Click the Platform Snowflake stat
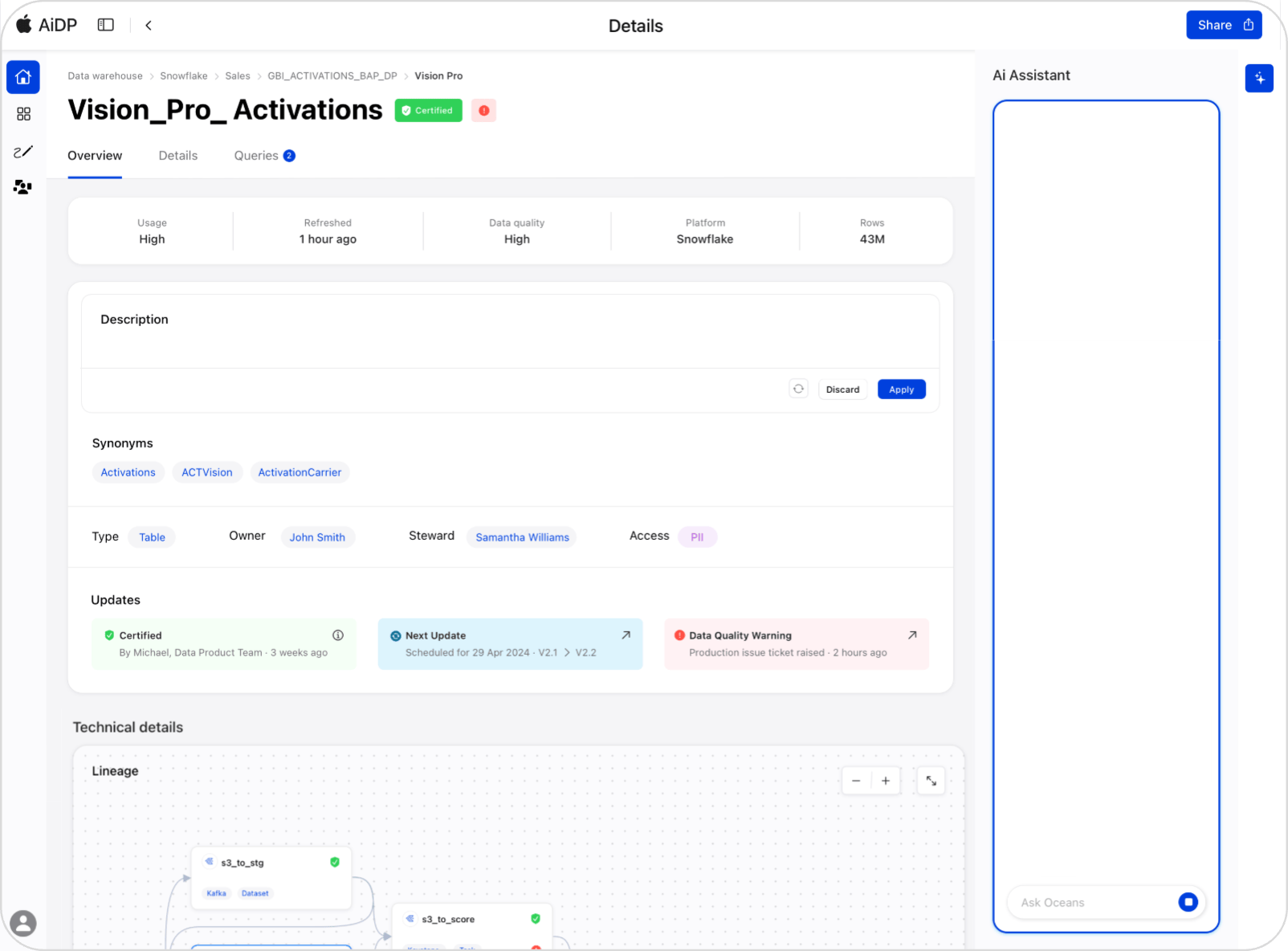This screenshot has width=1288, height=951. coord(705,231)
